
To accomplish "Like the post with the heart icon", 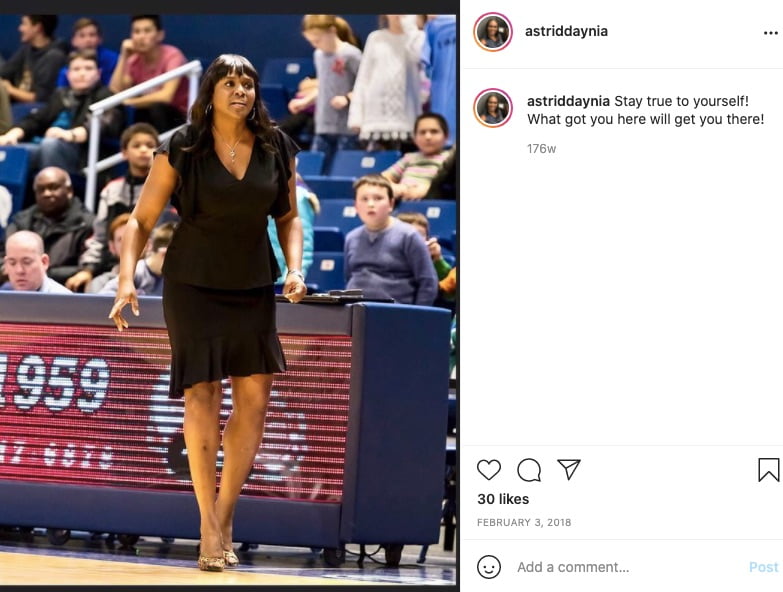I will (x=489, y=470).
